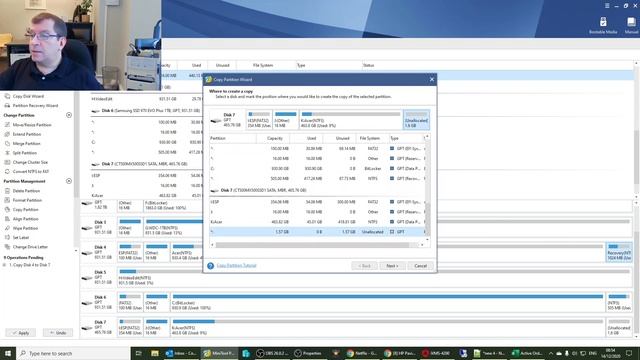Select Disk 6 C:(BitLocker) partition in disk map
The height and width of the screenshot is (360, 640).
[x=387, y=302]
